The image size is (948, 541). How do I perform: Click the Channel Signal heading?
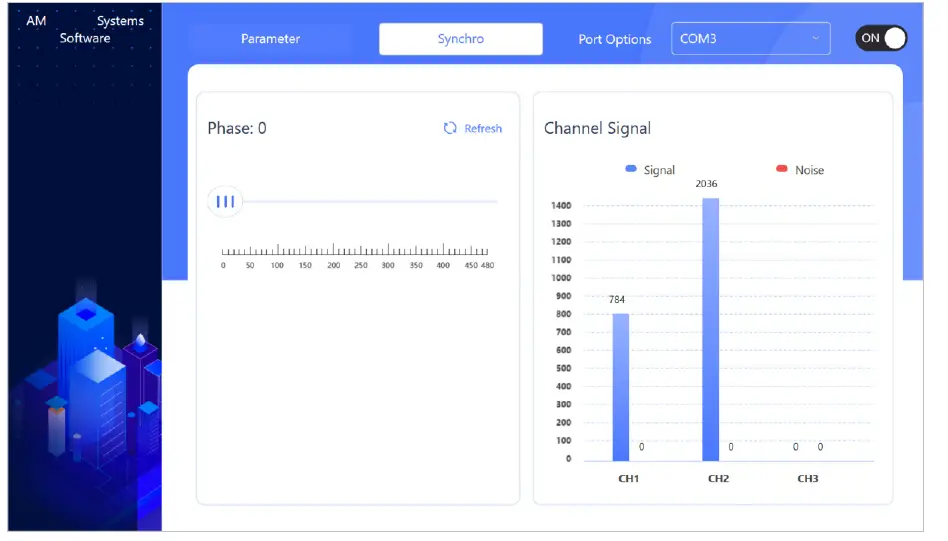(x=597, y=128)
